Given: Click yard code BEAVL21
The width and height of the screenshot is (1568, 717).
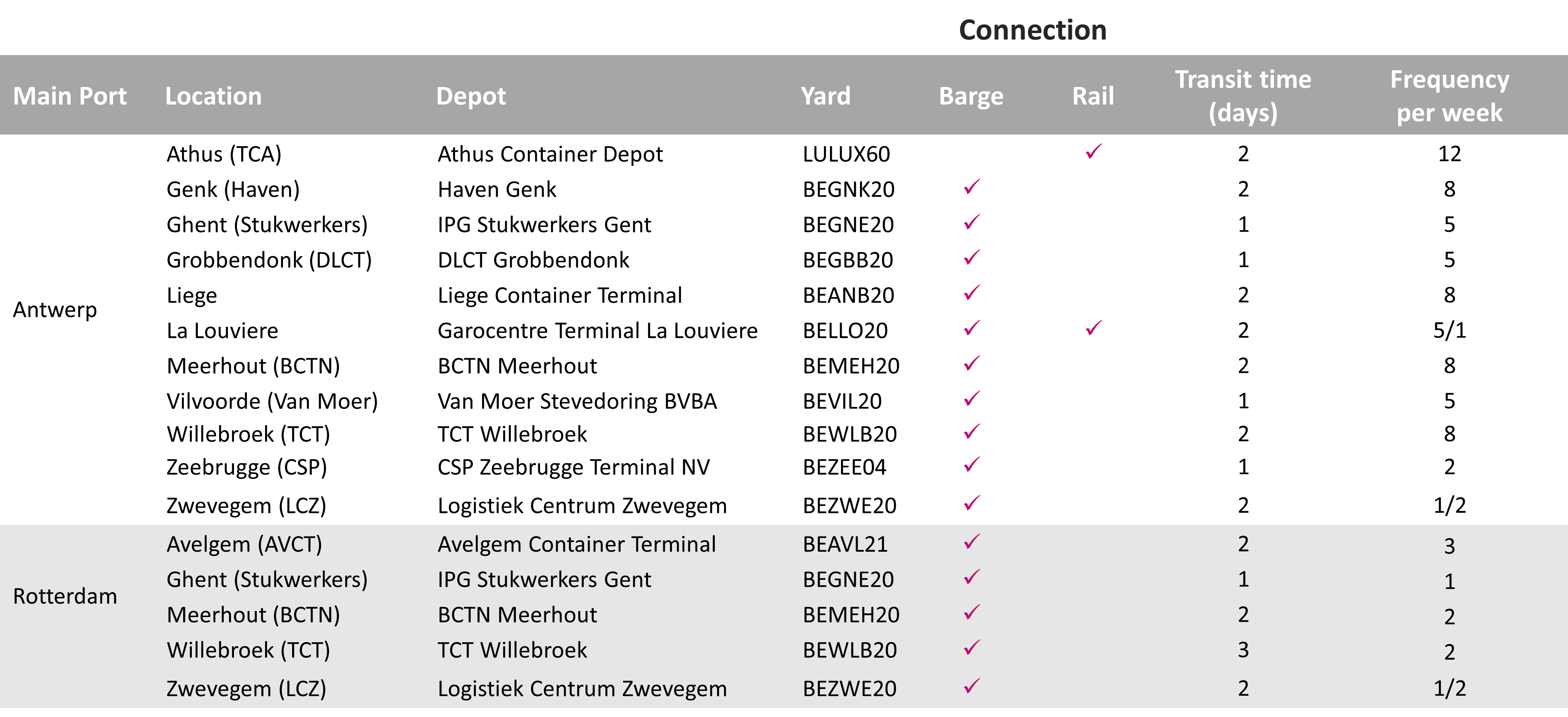Looking at the screenshot, I should click(x=845, y=544).
